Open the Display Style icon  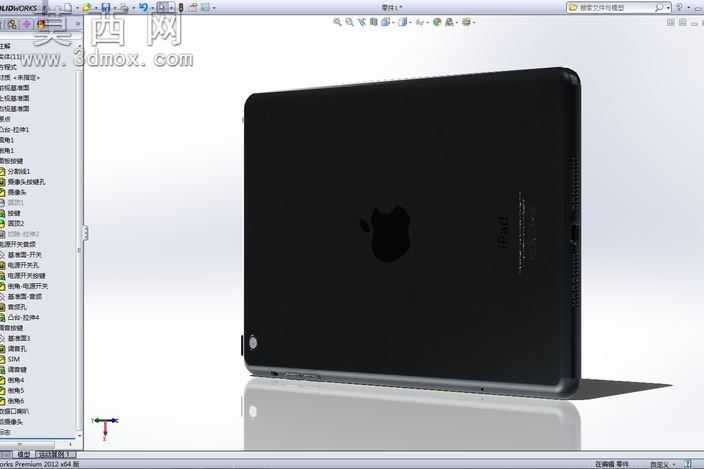(403, 22)
